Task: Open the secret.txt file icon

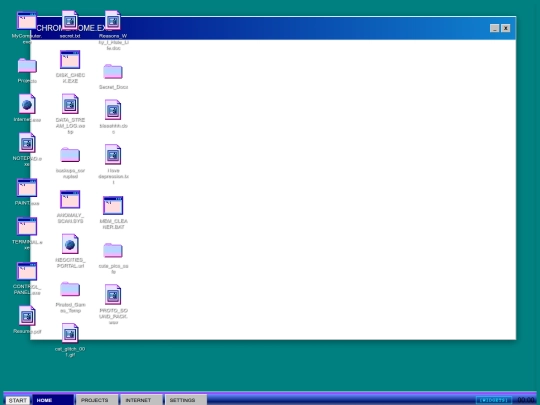Action: (70, 20)
